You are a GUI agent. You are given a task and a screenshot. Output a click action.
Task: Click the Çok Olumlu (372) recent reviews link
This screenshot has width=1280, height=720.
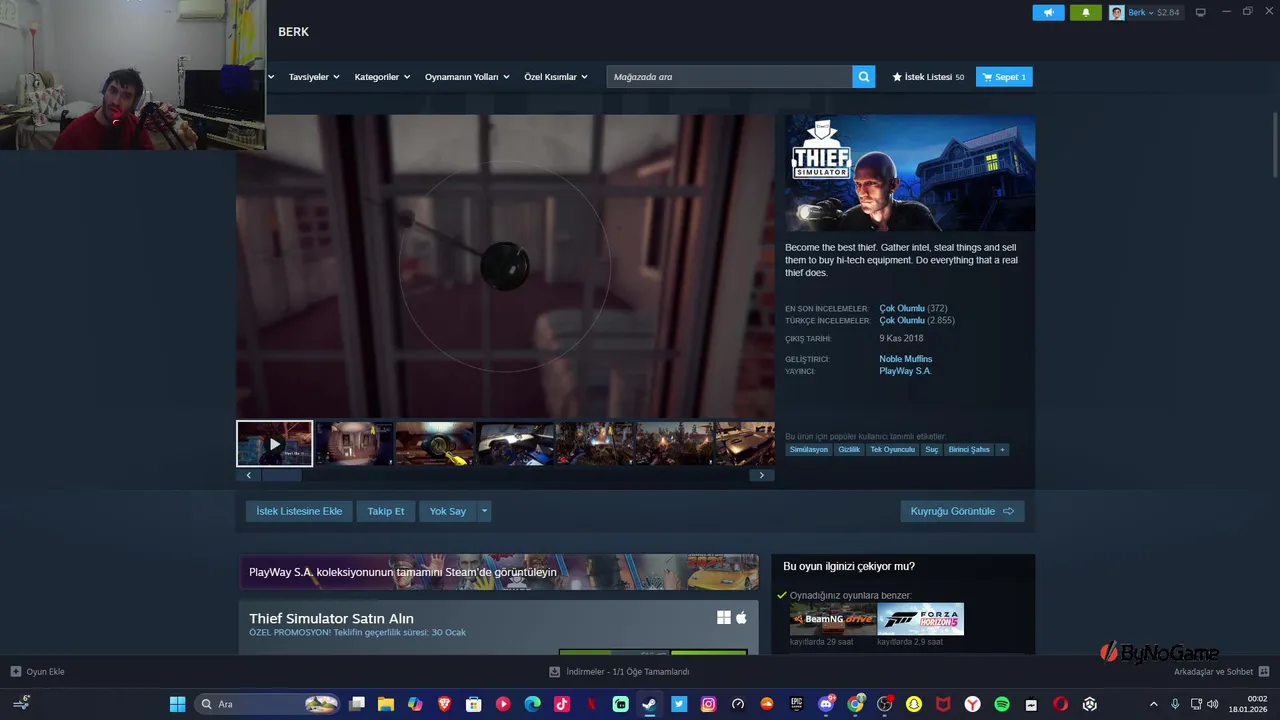point(912,308)
